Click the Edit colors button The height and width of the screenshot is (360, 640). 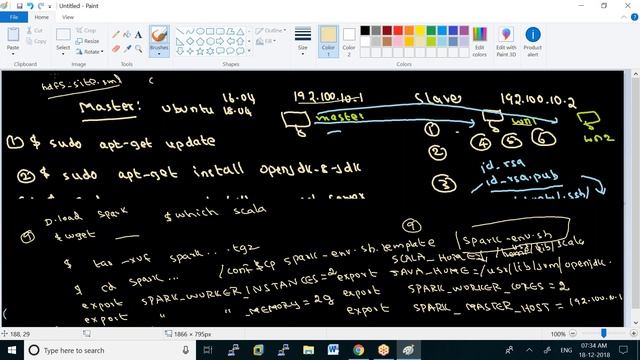point(479,42)
